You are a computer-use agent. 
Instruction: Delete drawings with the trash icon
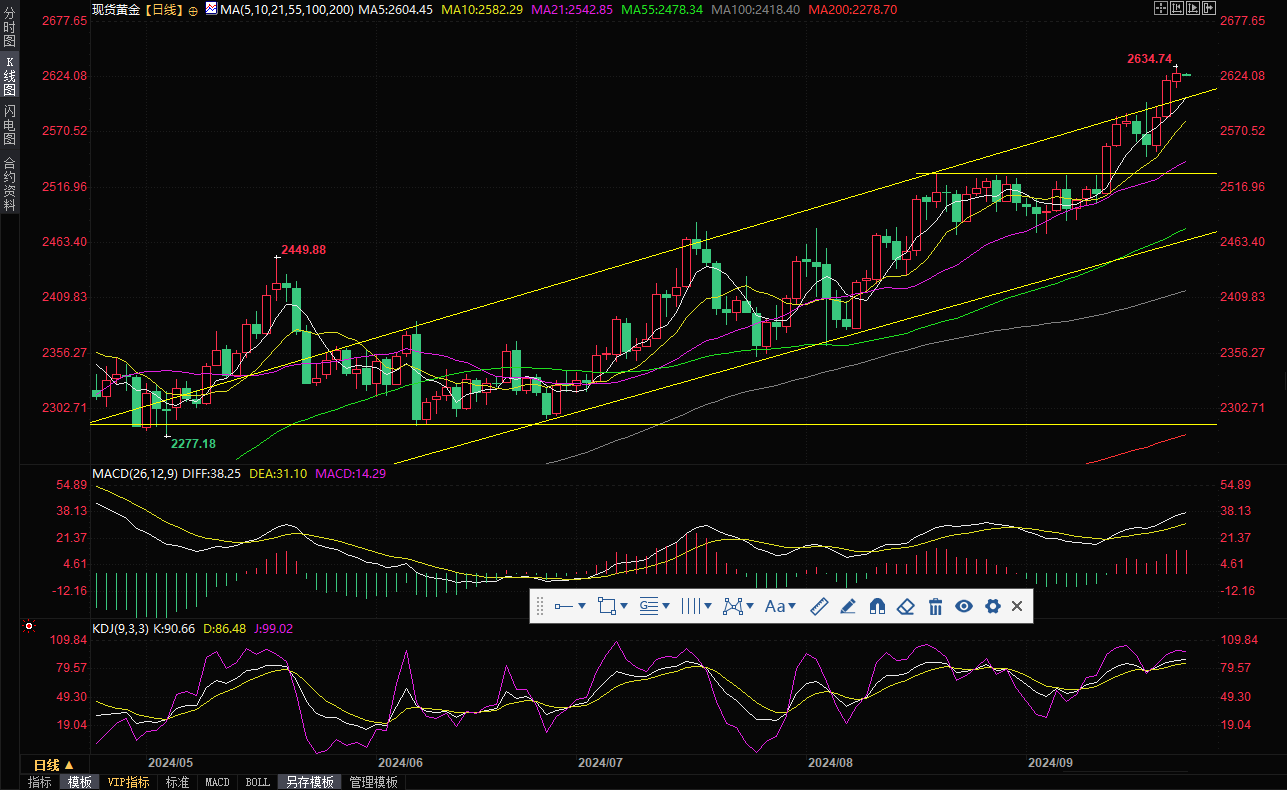(935, 606)
